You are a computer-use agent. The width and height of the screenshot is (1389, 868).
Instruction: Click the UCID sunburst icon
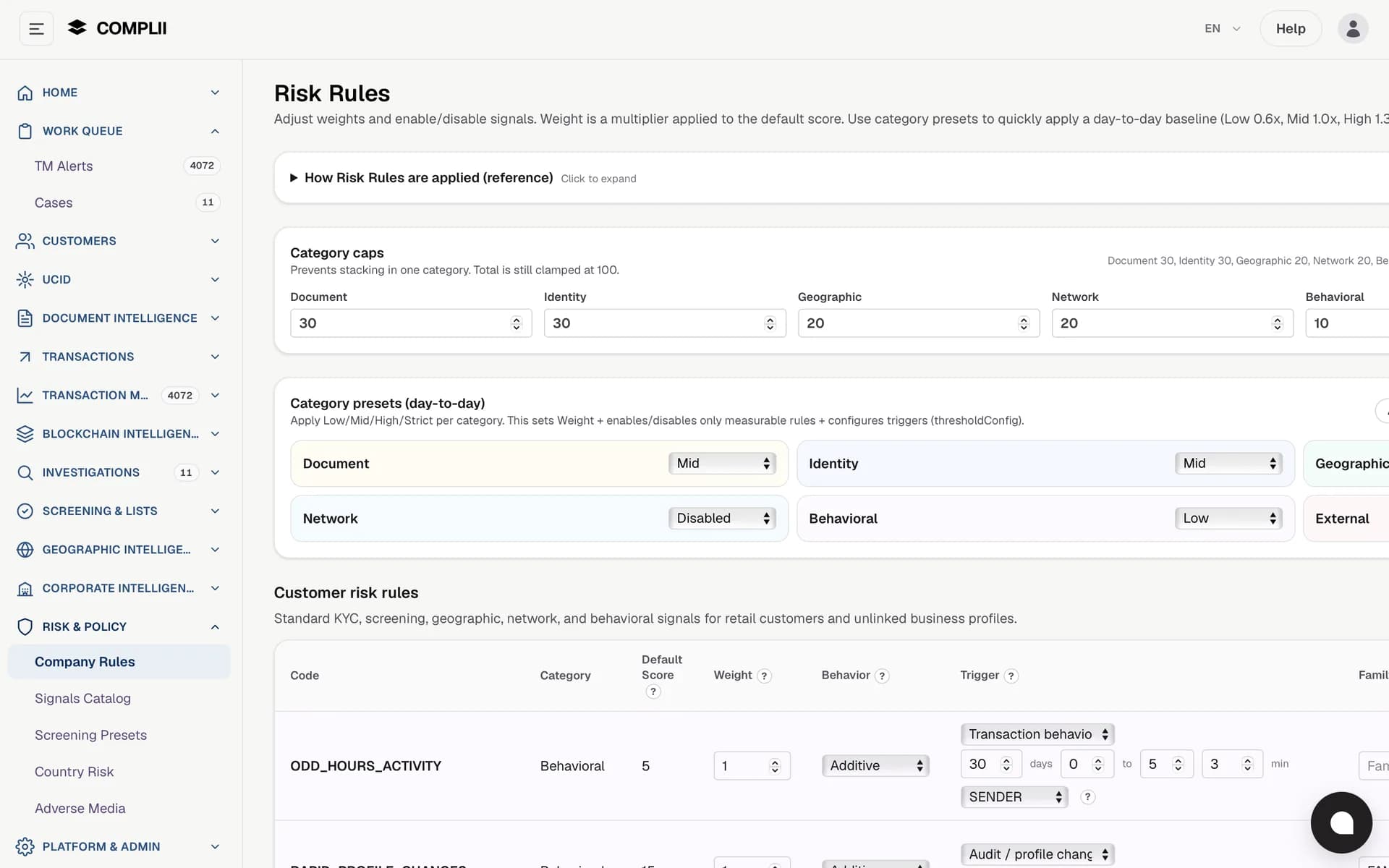coord(25,279)
